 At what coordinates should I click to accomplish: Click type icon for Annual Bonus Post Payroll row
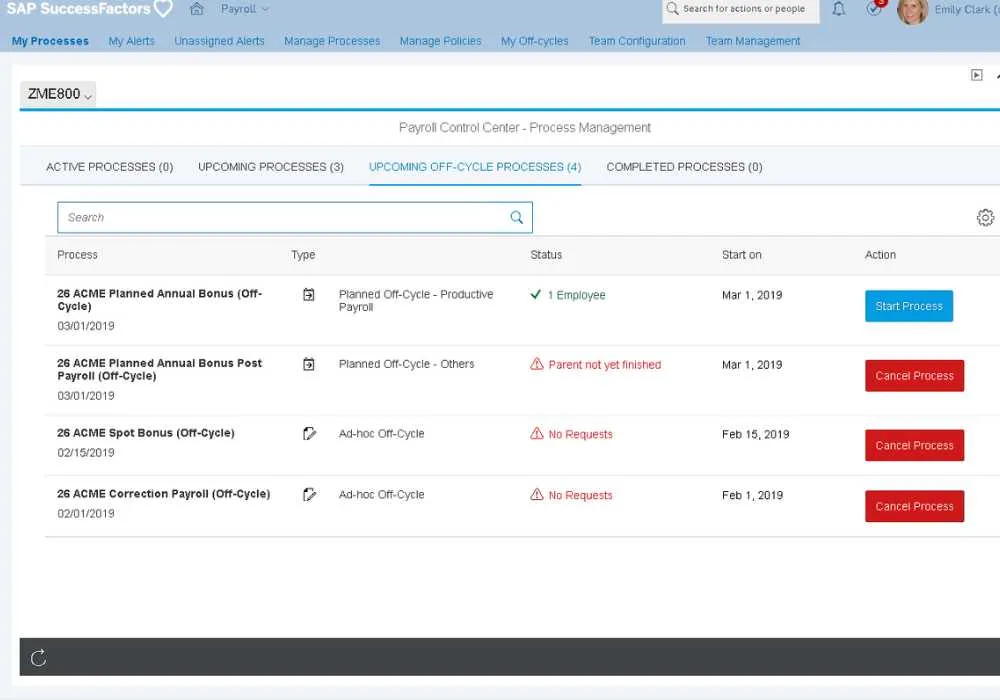(309, 364)
